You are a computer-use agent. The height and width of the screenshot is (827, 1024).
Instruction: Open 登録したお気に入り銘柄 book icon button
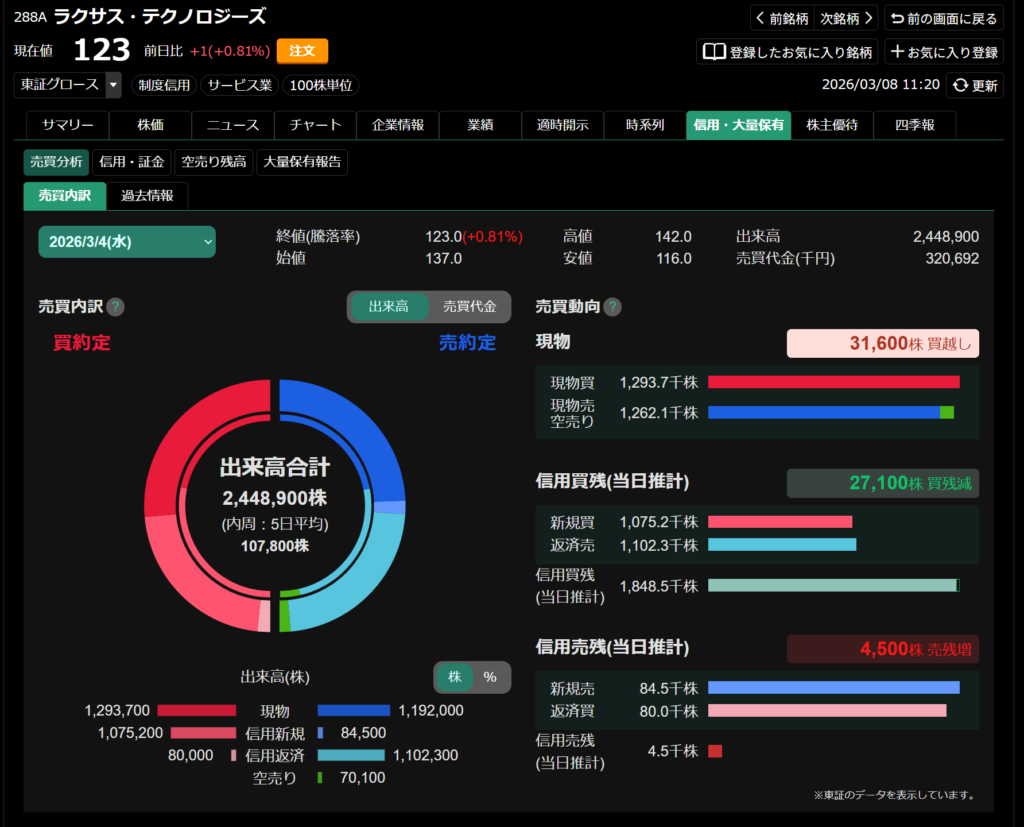786,52
